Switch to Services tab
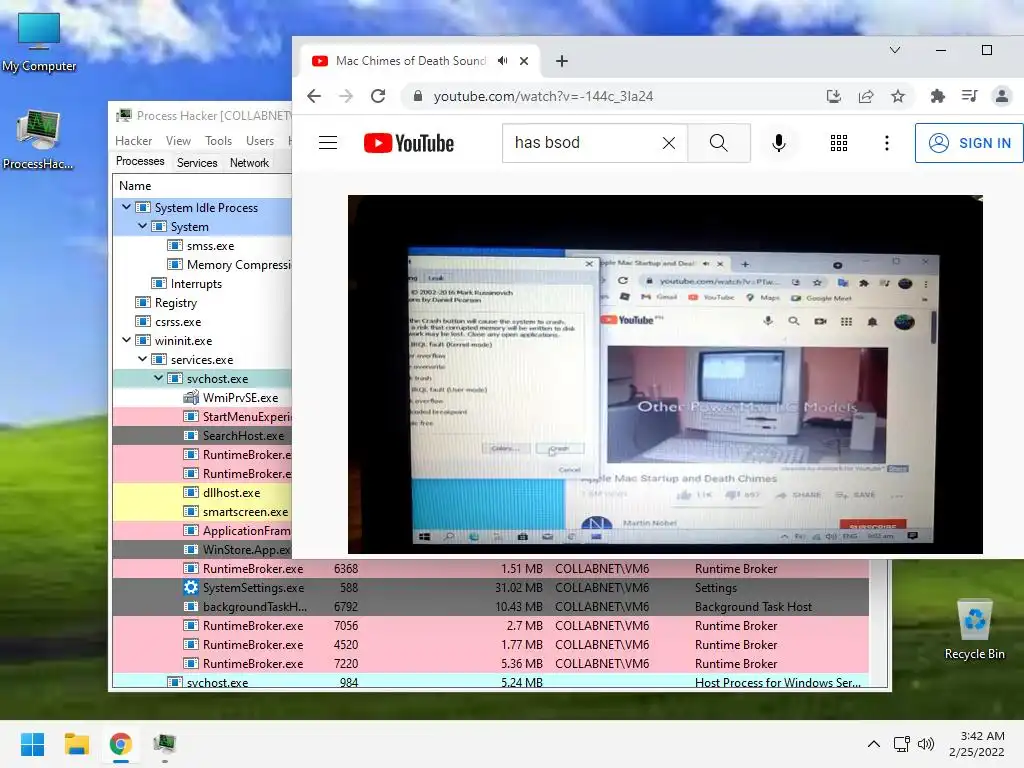This screenshot has width=1024, height=768. (x=197, y=163)
